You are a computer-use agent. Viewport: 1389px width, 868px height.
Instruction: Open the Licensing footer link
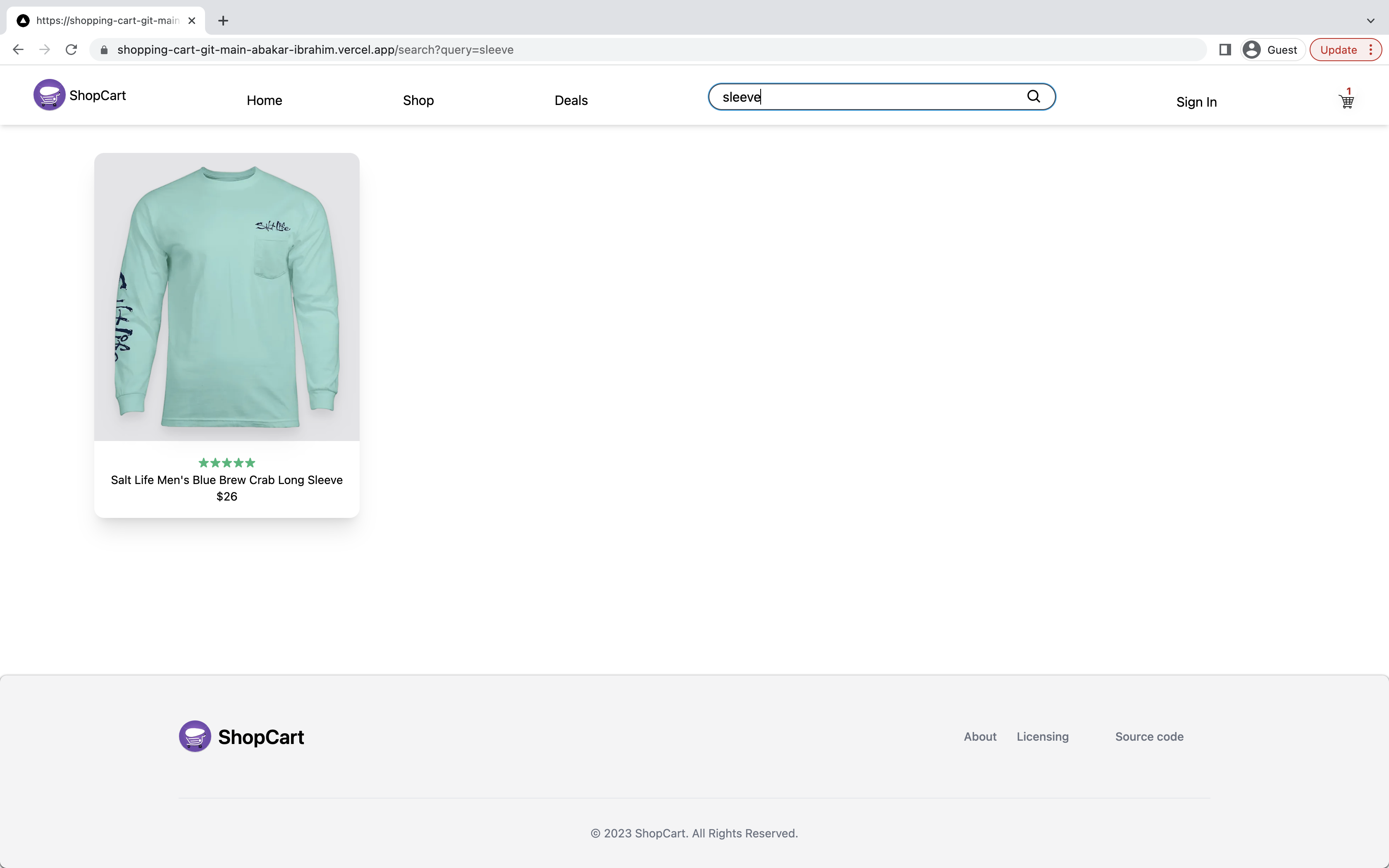(x=1042, y=737)
